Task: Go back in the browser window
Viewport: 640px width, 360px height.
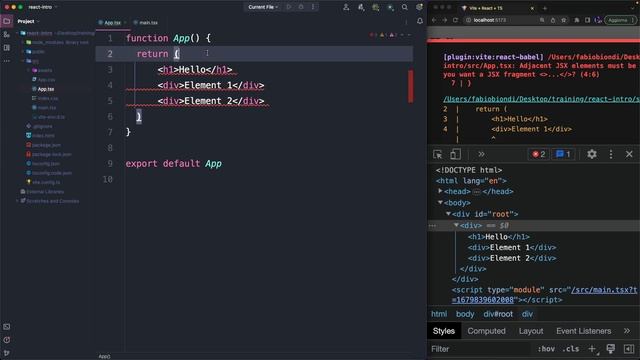Action: (x=434, y=20)
